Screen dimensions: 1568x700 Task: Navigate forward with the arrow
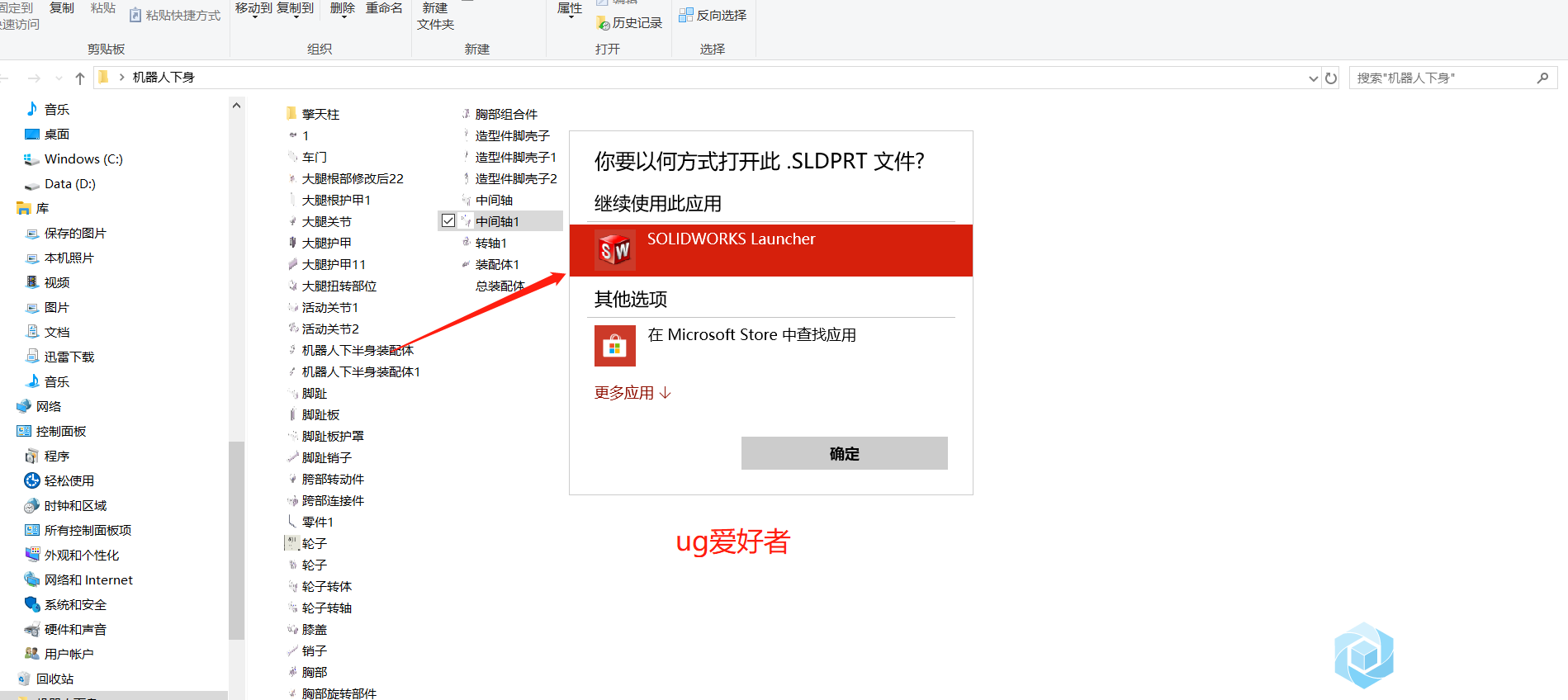pos(34,78)
